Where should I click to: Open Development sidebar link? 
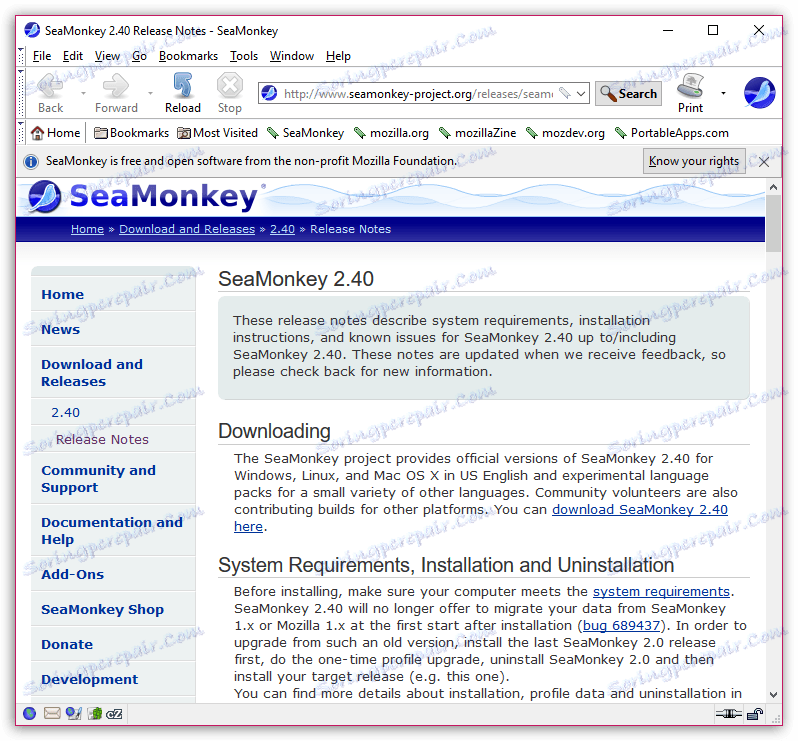click(89, 679)
